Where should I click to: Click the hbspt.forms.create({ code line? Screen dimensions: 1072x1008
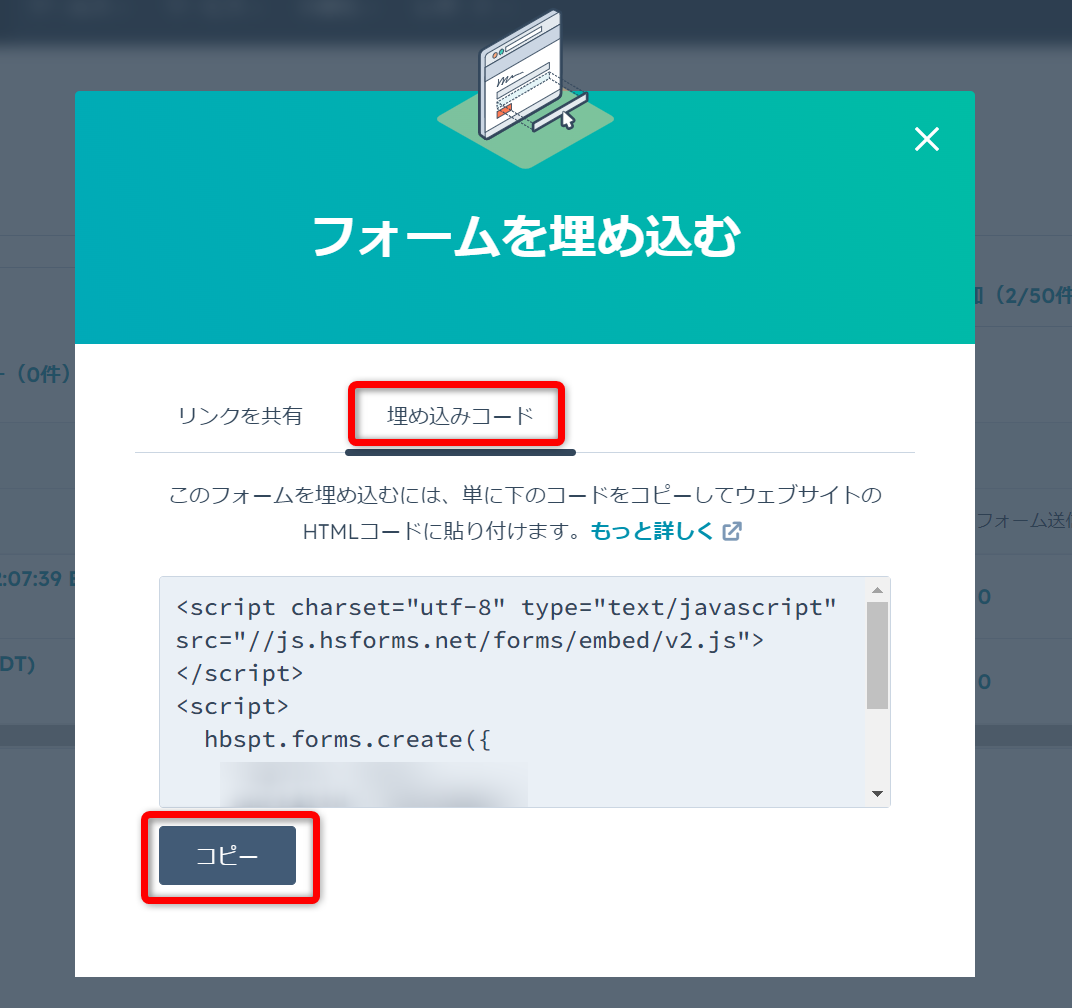coord(347,740)
